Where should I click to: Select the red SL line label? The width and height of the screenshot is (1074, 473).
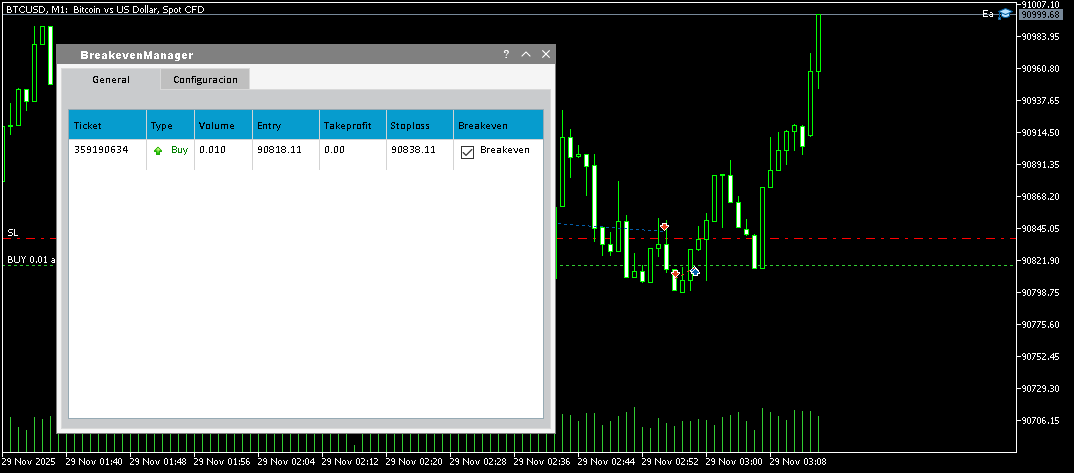pos(13,233)
